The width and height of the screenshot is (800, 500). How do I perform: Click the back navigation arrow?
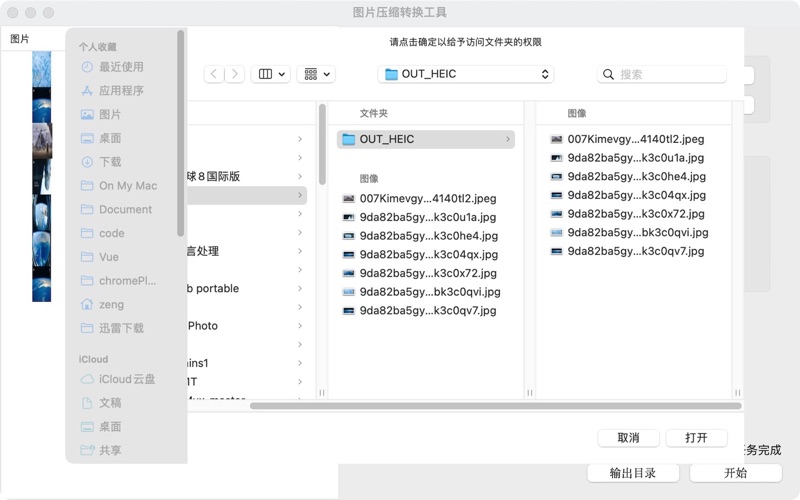[x=214, y=74]
